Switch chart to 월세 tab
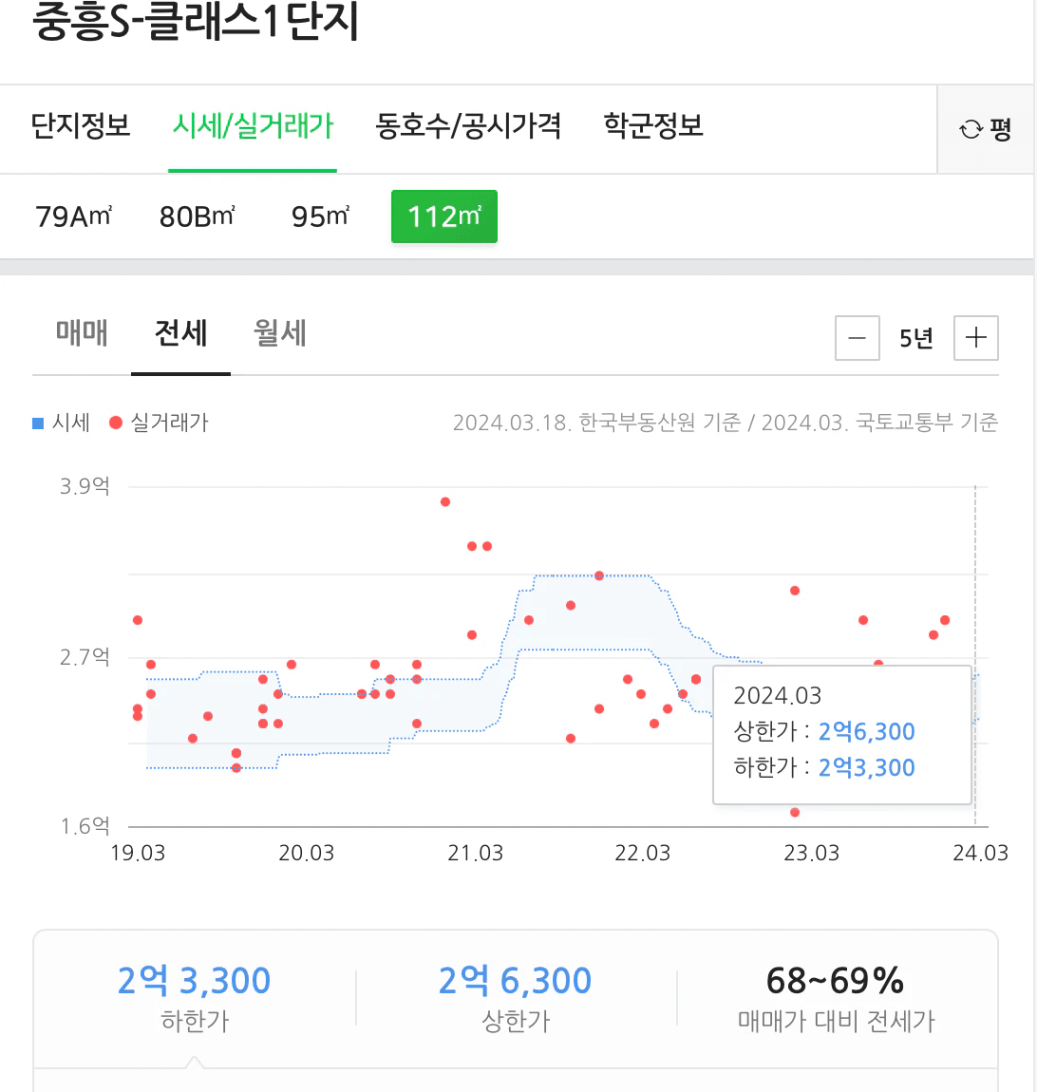The image size is (1037, 1092). coord(280,333)
